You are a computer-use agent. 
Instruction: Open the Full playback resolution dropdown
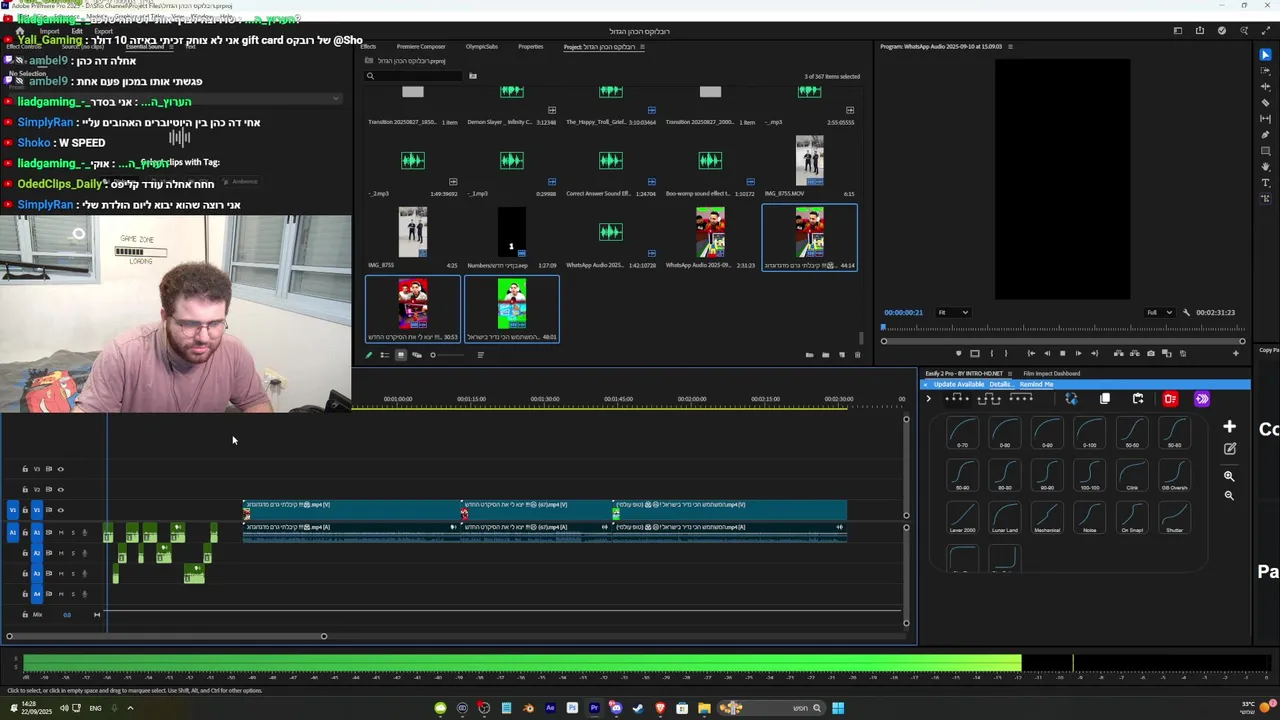pyautogui.click(x=1159, y=312)
